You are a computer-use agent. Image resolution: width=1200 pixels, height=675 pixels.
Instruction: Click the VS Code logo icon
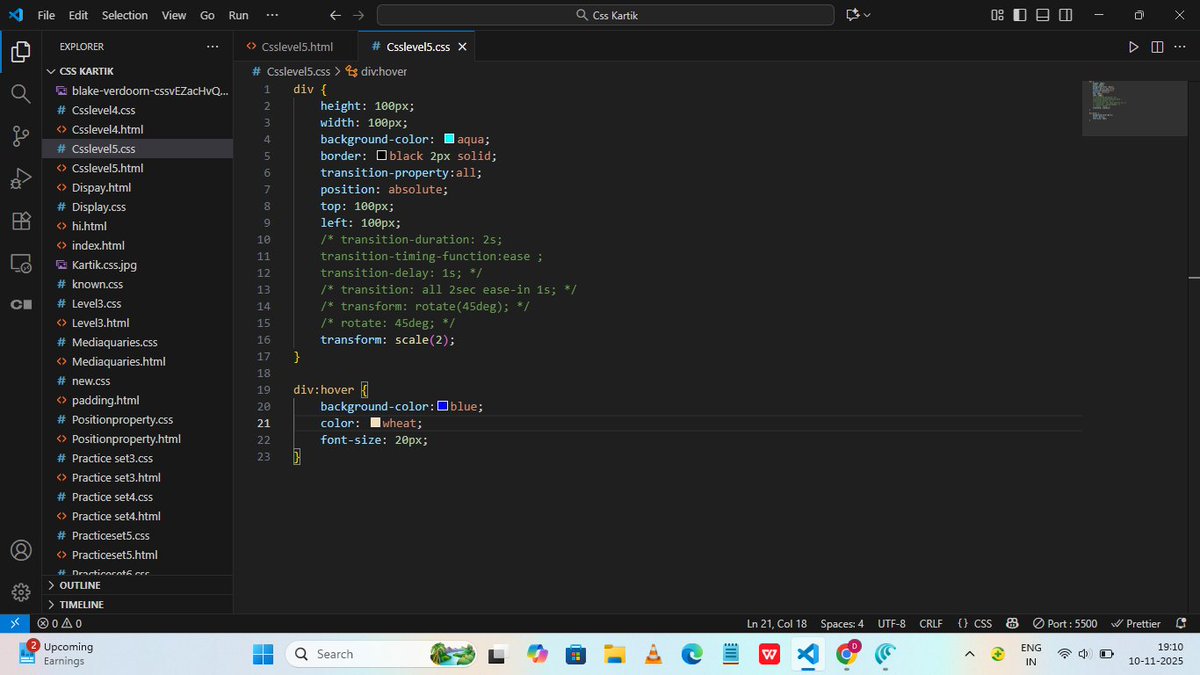tap(16, 15)
